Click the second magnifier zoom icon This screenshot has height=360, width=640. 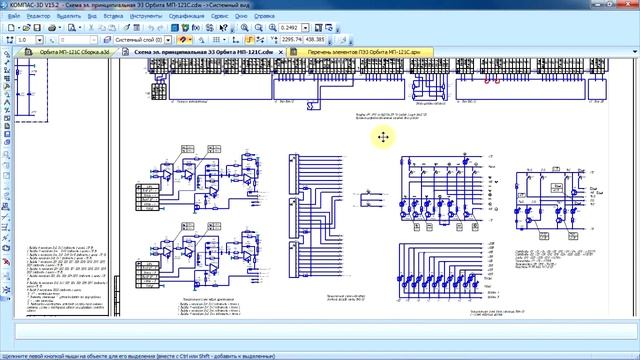click(x=259, y=28)
